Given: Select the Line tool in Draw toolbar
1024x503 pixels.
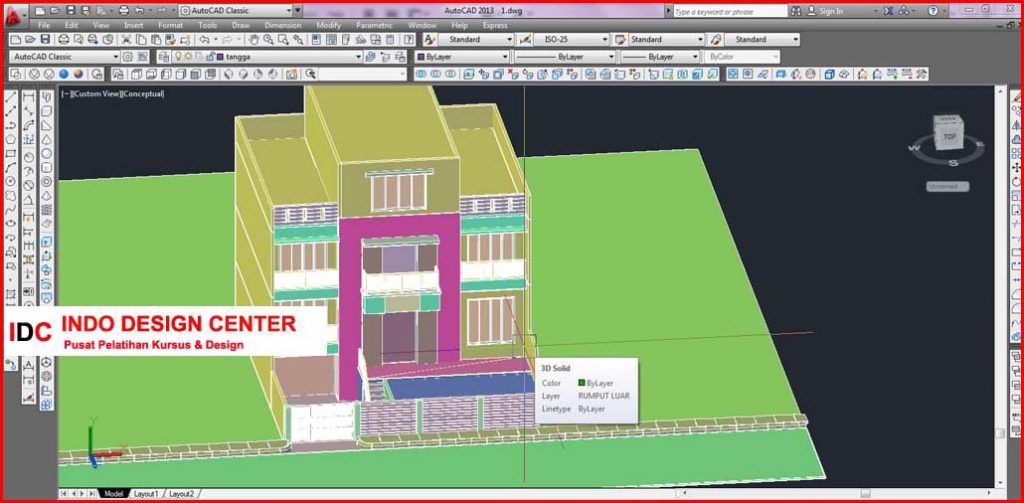Looking at the screenshot, I should [10, 97].
